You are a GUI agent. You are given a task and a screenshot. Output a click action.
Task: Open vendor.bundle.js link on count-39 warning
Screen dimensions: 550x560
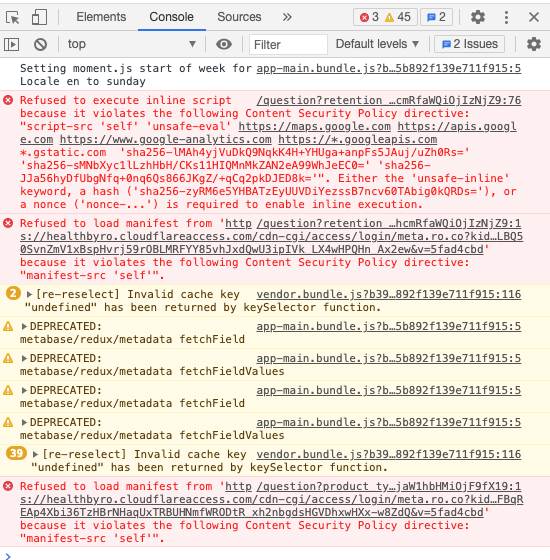389,454
